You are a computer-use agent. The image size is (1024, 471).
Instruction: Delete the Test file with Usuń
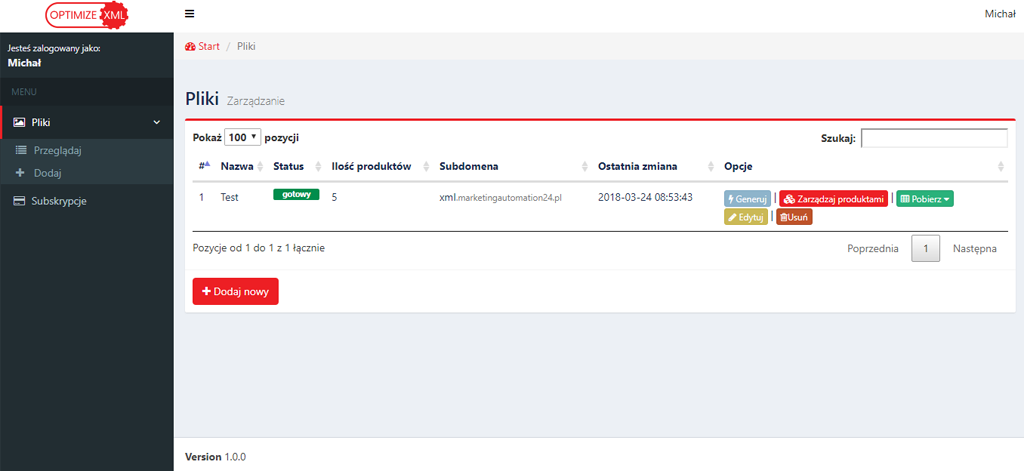[x=794, y=217]
